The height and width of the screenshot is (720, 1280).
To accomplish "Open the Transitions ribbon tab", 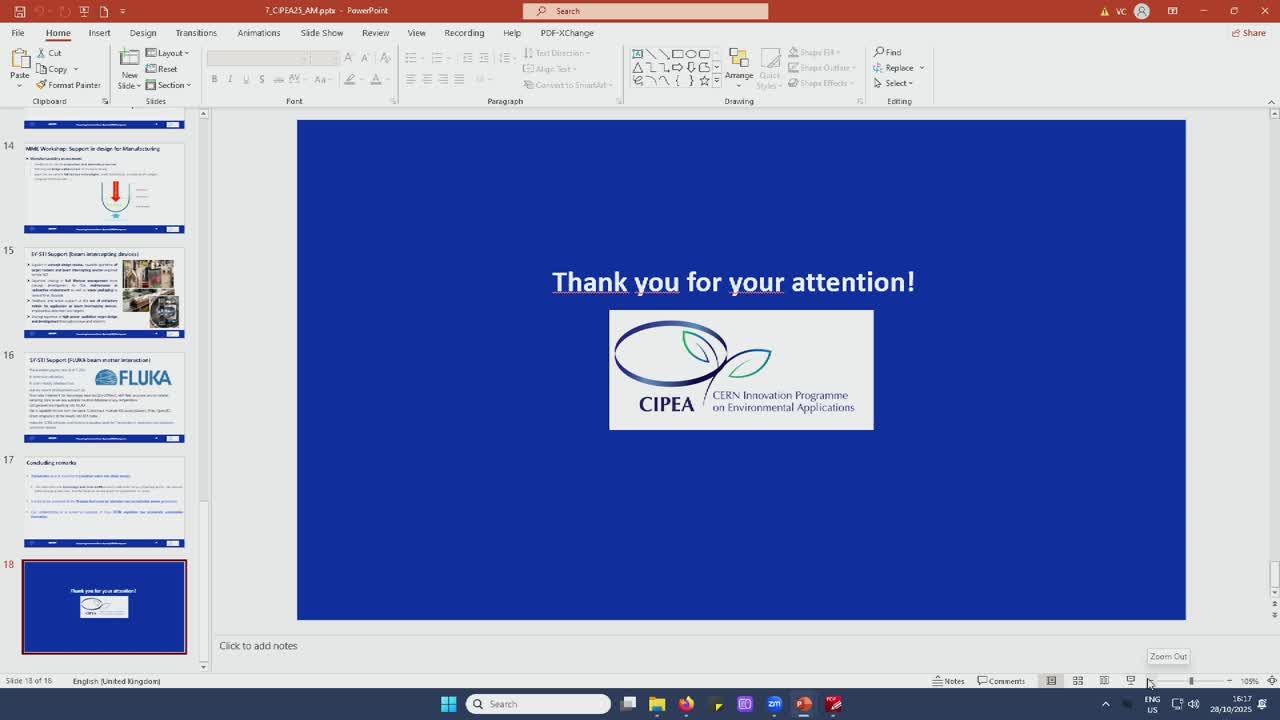I will (196, 33).
